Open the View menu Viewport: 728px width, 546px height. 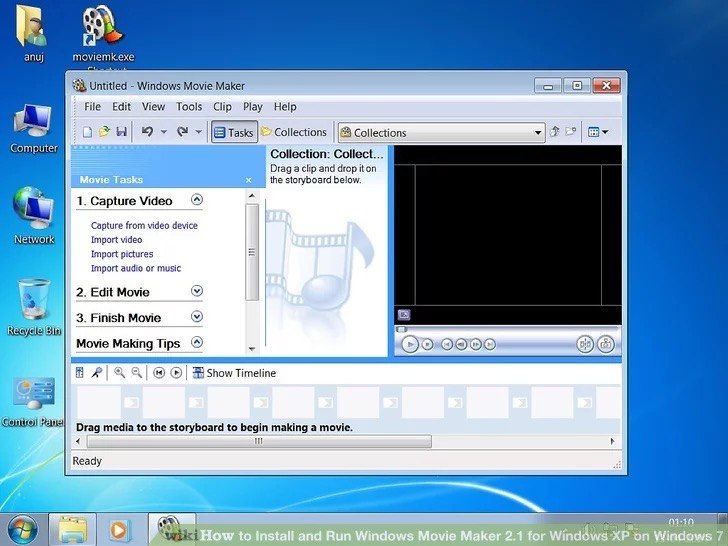[x=153, y=107]
